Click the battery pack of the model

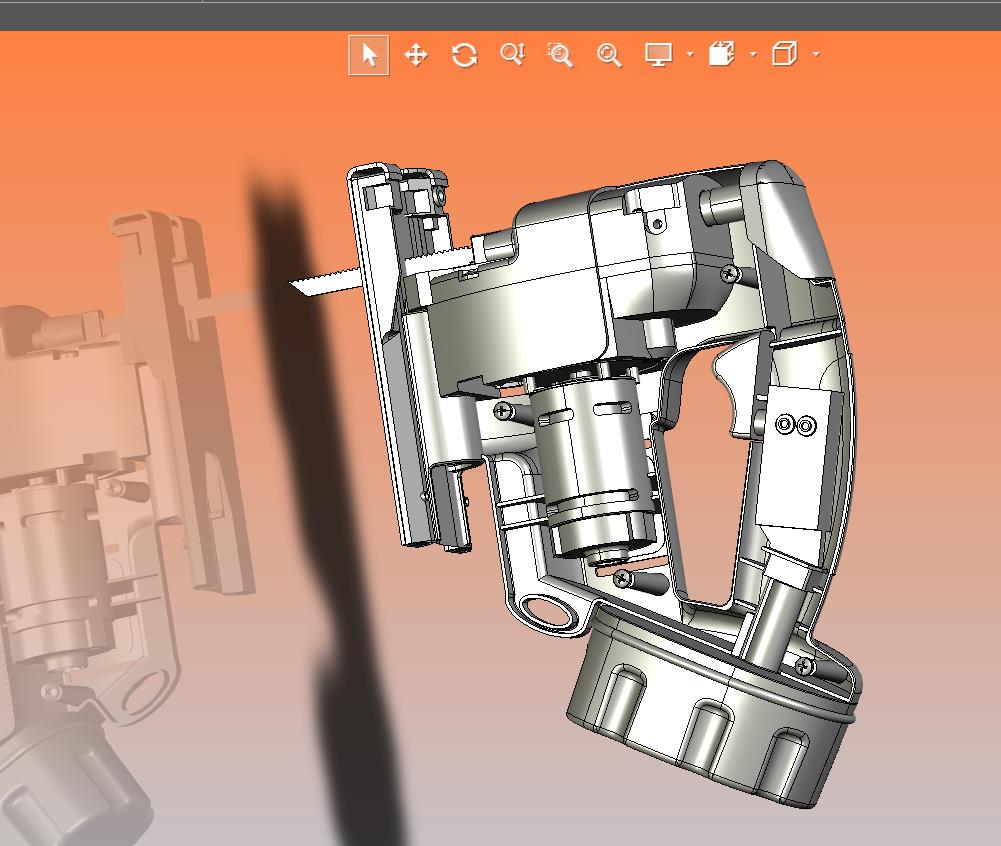pyautogui.click(x=712, y=709)
